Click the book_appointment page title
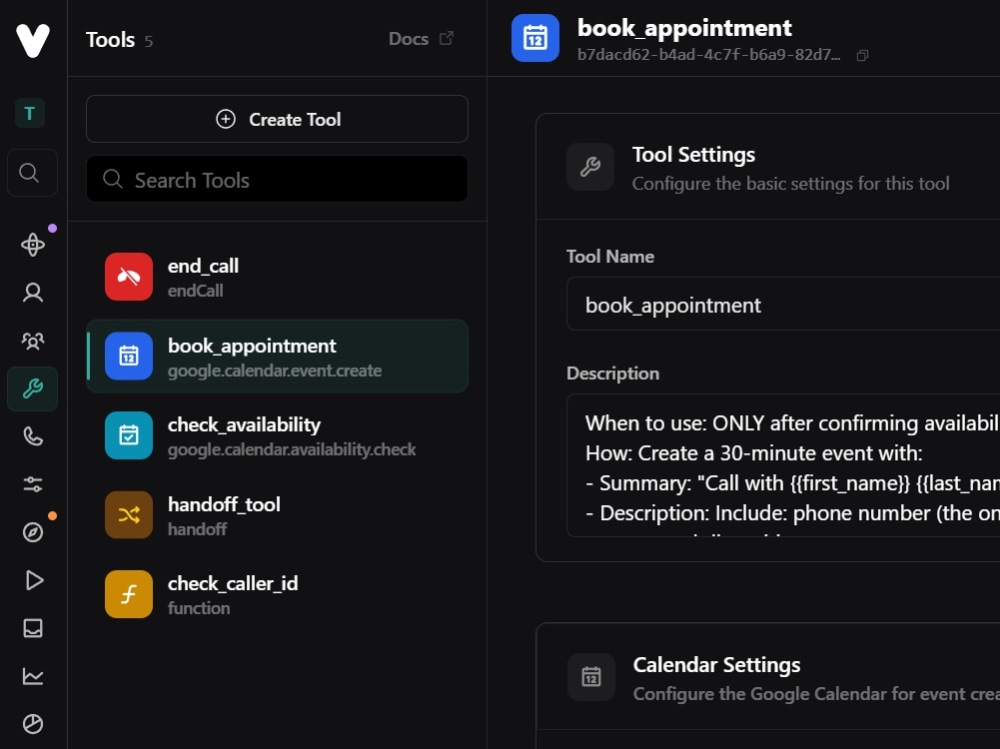Viewport: 1000px width, 749px height. point(684,28)
